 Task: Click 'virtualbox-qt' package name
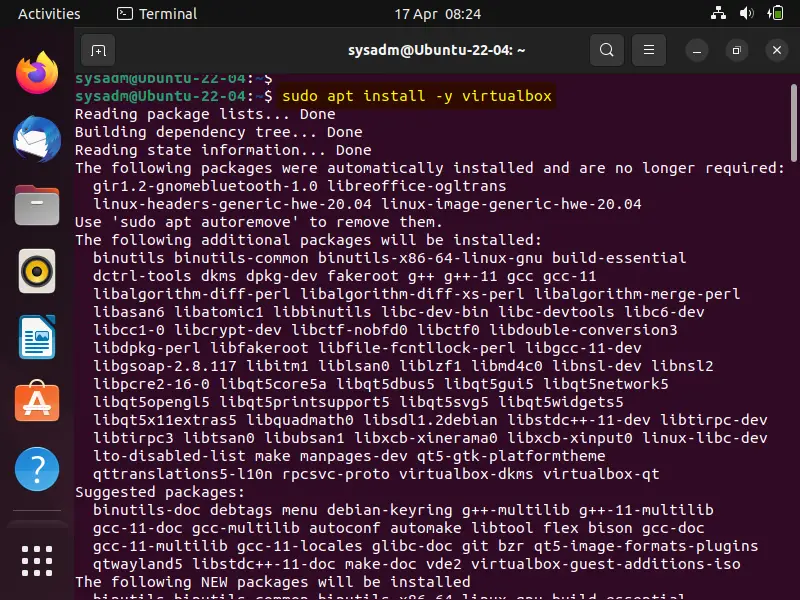click(601, 474)
